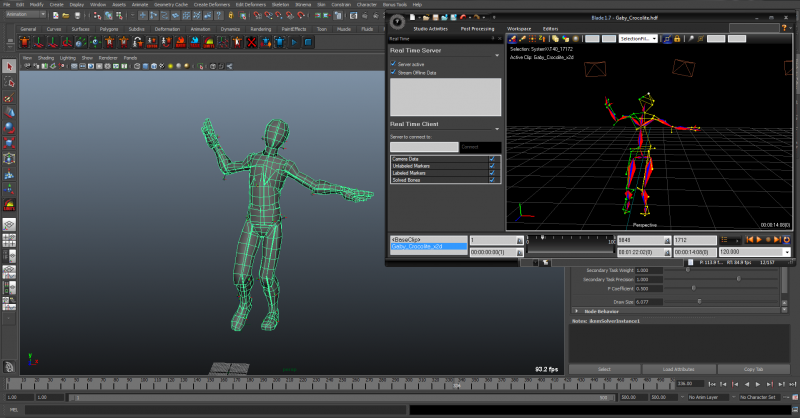Select the arrow Select tool in Maya toolbox

(9, 66)
